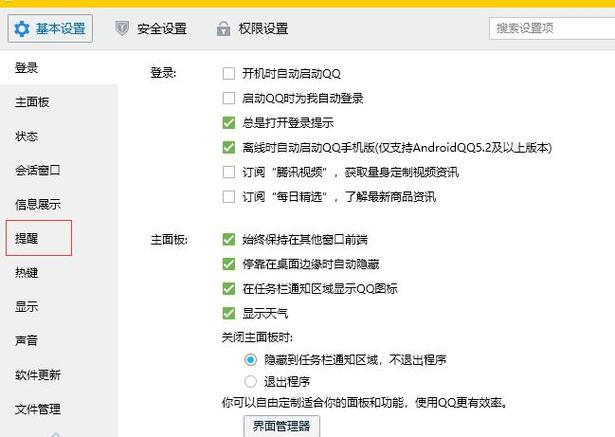Image resolution: width=615 pixels, height=437 pixels.
Task: Select 主面板 in the left sidebar
Action: click(59, 102)
